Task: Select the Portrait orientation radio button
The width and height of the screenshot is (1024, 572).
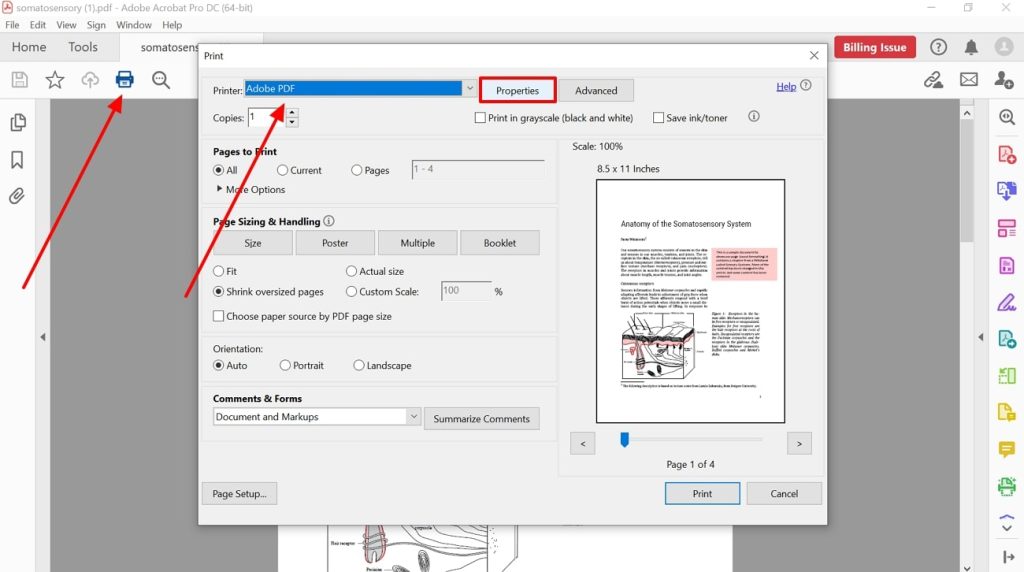Action: [x=285, y=365]
